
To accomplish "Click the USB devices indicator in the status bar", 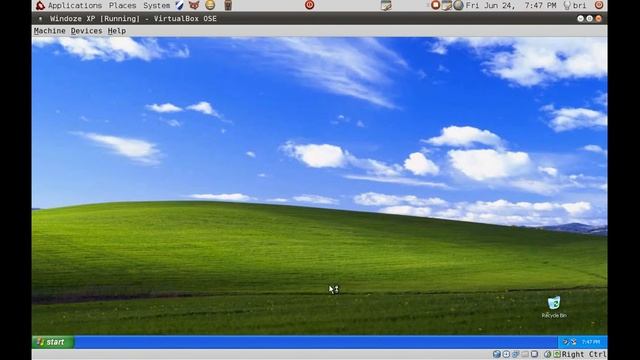I will pyautogui.click(x=525, y=354).
